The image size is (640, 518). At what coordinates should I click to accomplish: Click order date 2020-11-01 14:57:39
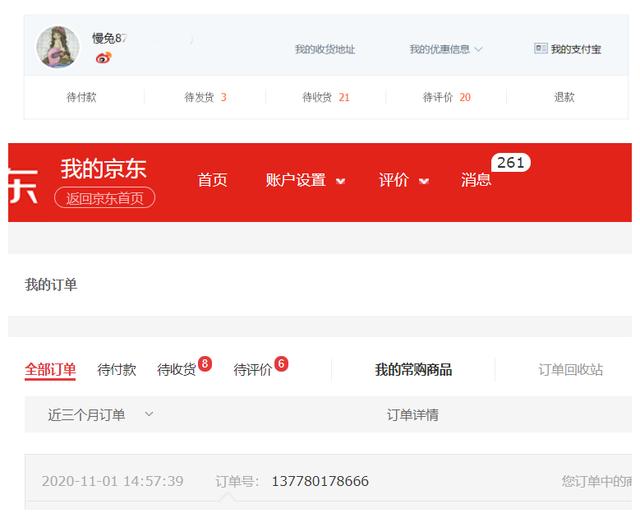coord(113,481)
